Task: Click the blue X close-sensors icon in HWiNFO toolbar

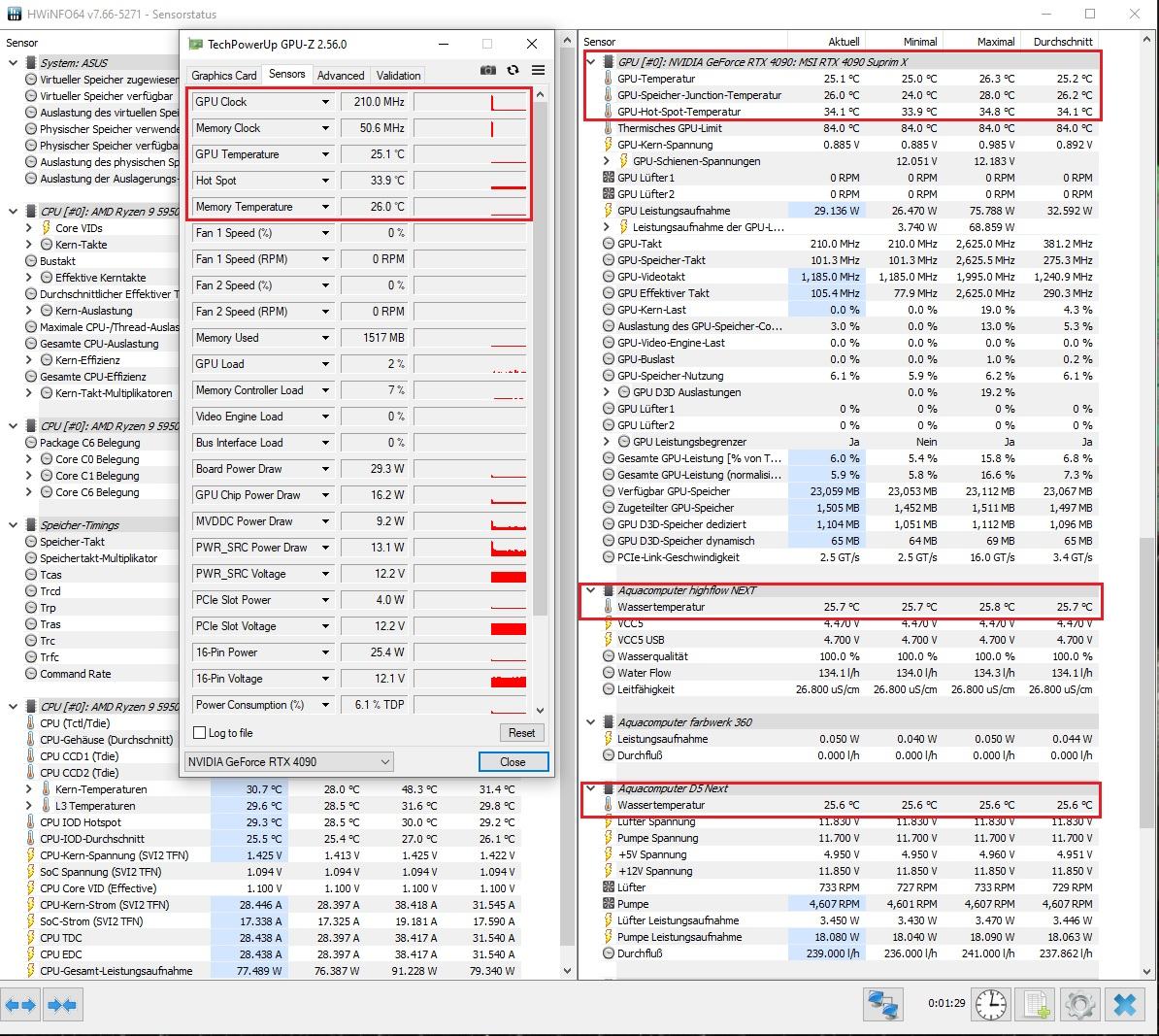Action: [1125, 1004]
